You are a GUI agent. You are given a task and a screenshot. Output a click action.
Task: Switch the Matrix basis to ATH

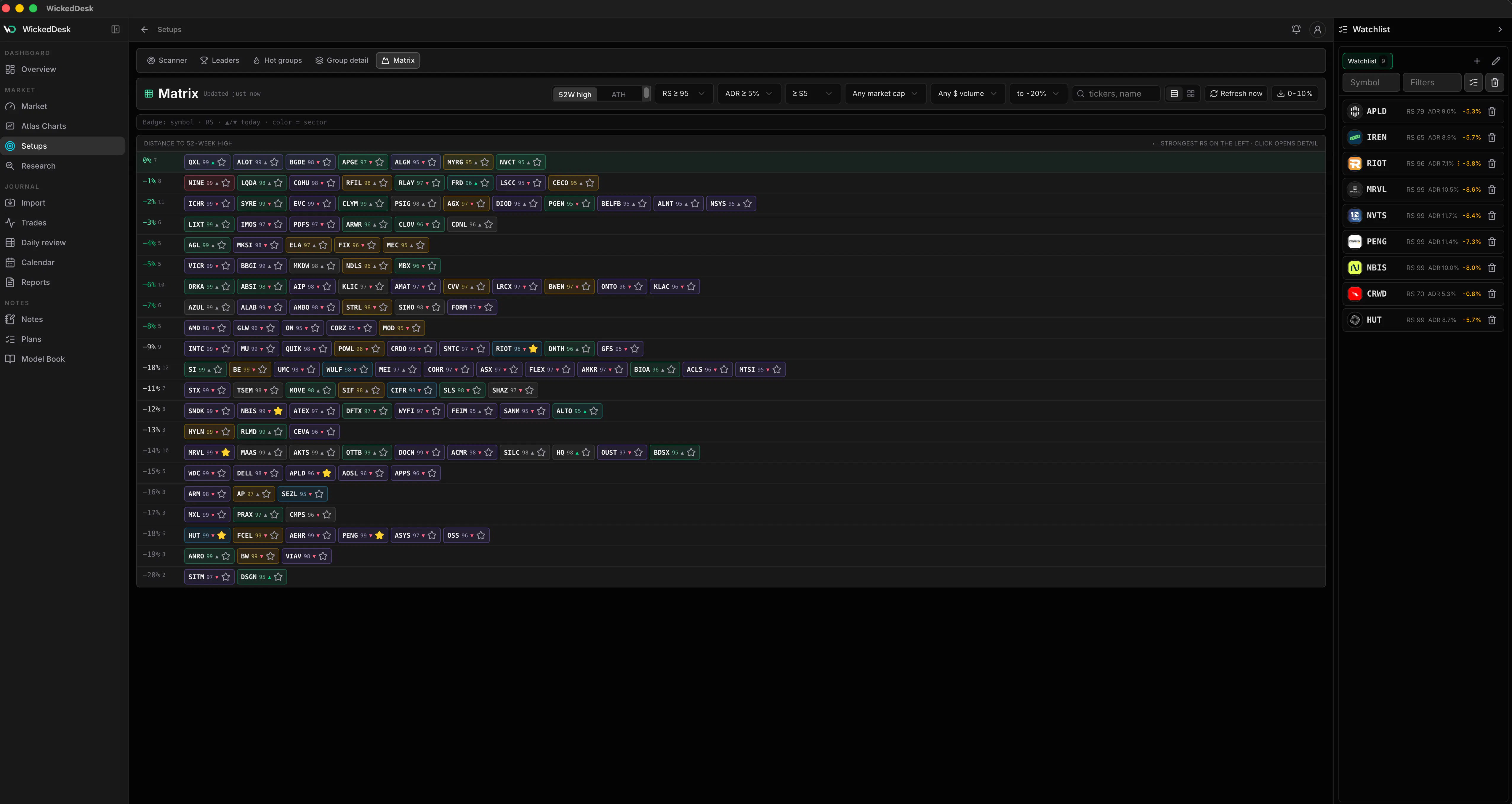tap(619, 95)
